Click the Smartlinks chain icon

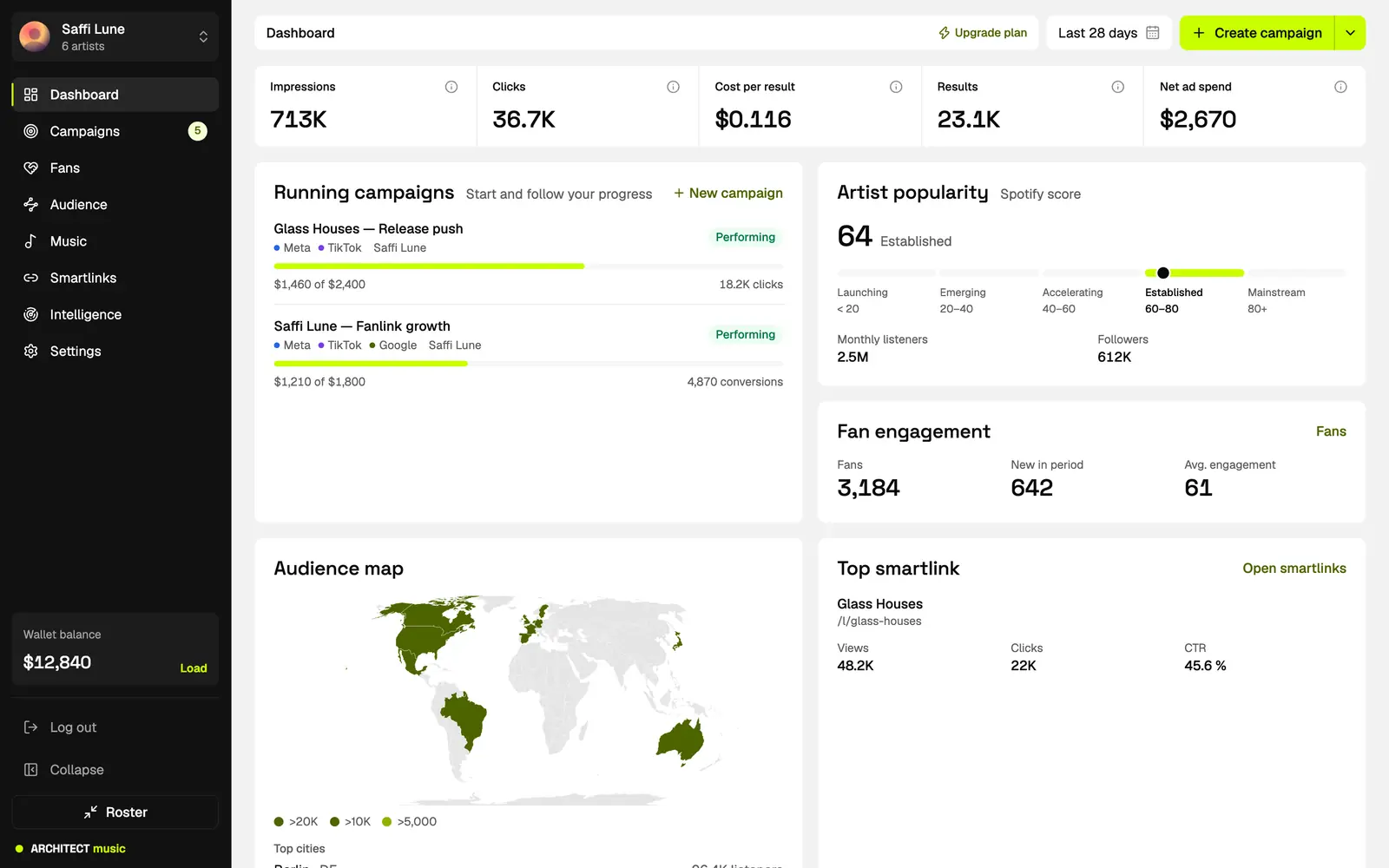click(30, 278)
